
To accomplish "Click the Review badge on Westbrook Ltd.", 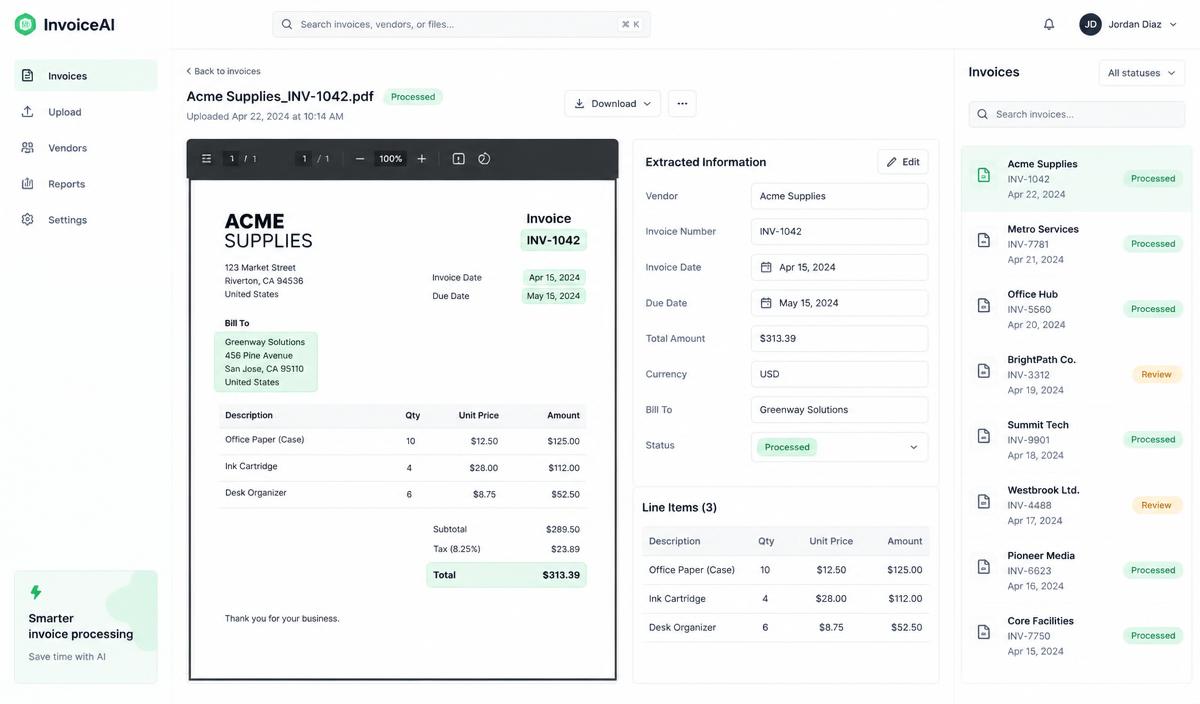I will (1156, 505).
